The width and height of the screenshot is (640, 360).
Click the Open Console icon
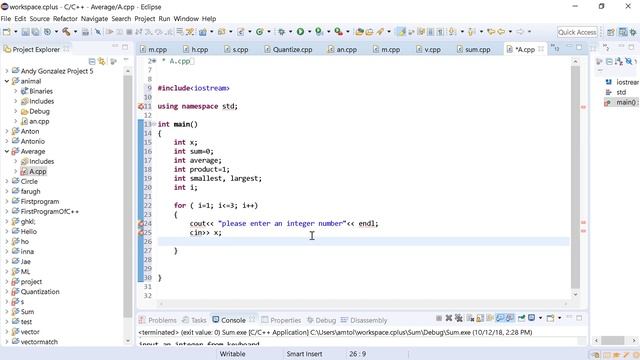tap(551, 318)
